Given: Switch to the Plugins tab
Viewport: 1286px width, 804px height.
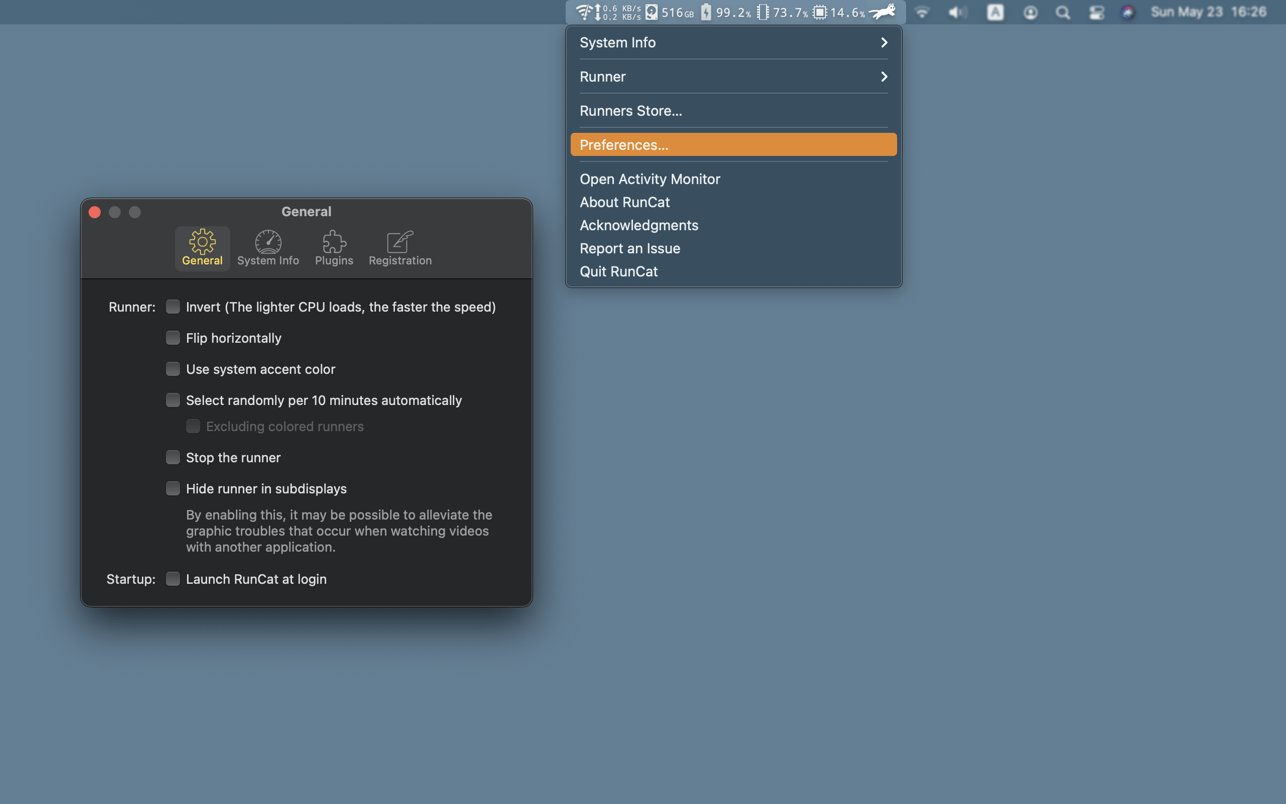Looking at the screenshot, I should (334, 248).
